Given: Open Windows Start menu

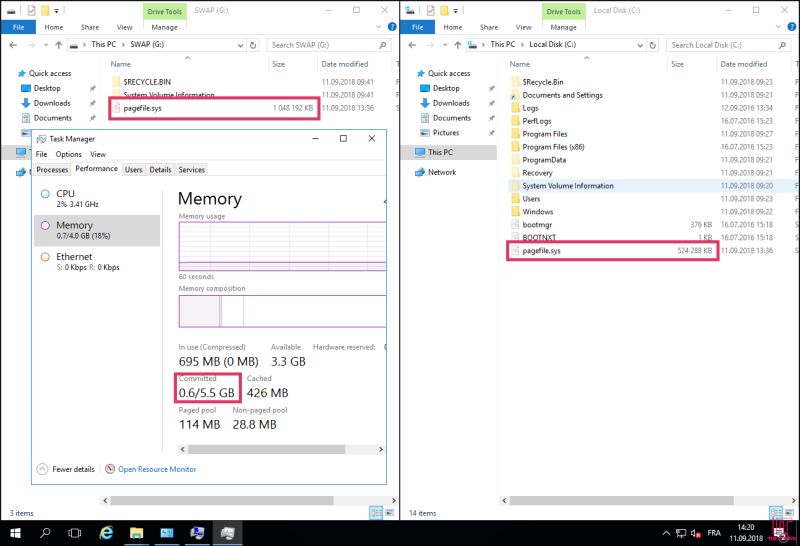Looking at the screenshot, I should click(x=15, y=533).
